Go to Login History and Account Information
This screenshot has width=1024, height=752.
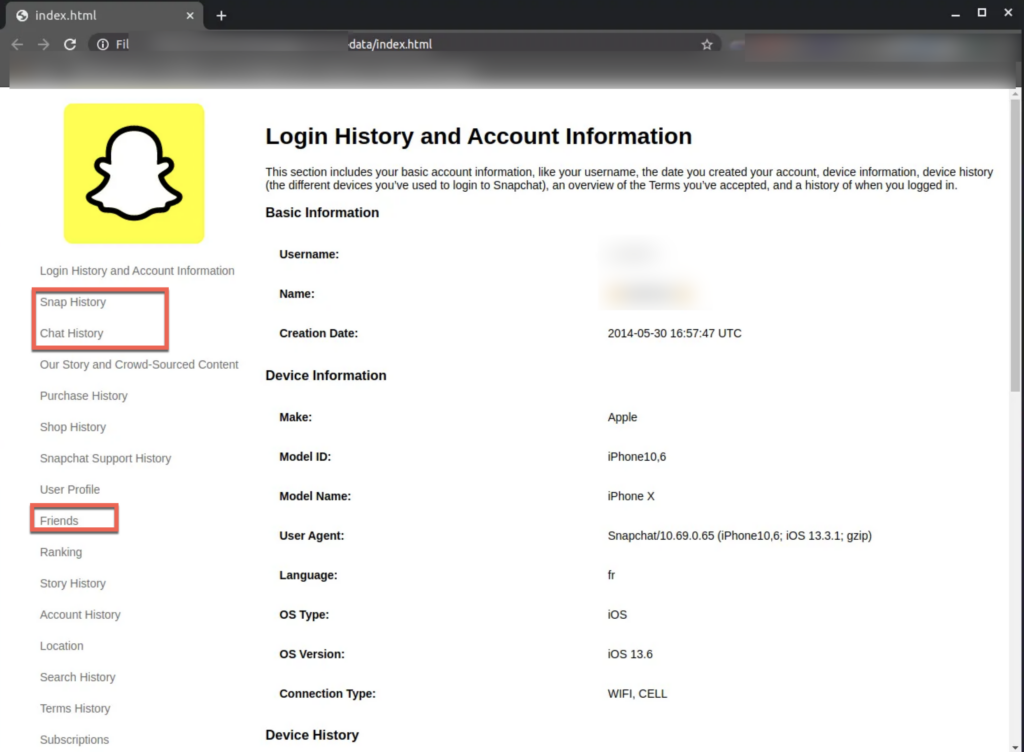(x=137, y=271)
